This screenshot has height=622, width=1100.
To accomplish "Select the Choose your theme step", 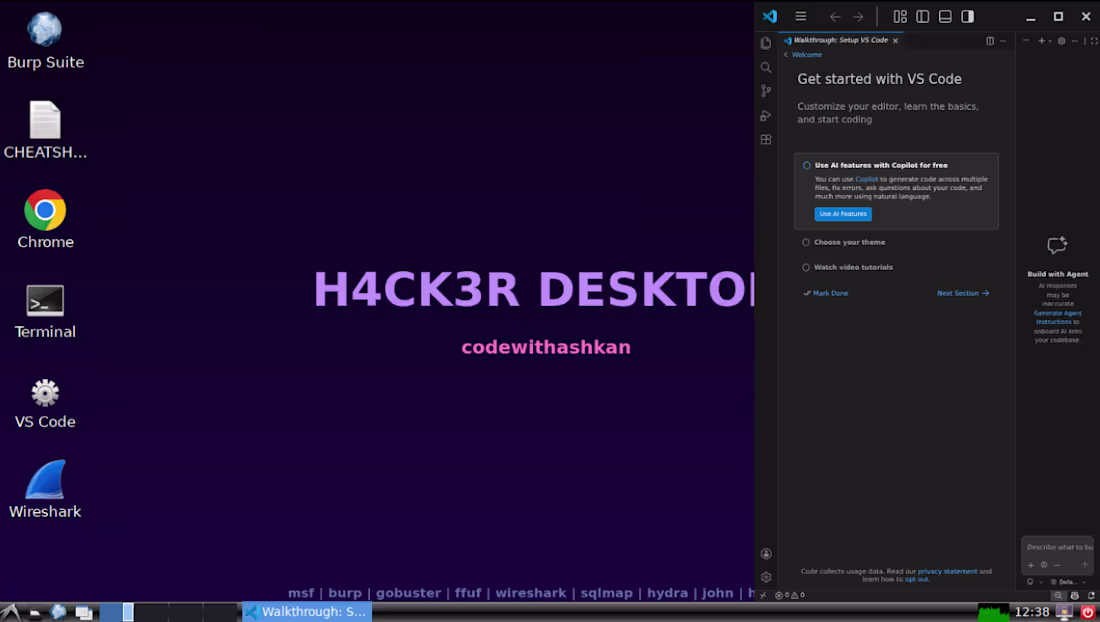I will (x=850, y=243).
